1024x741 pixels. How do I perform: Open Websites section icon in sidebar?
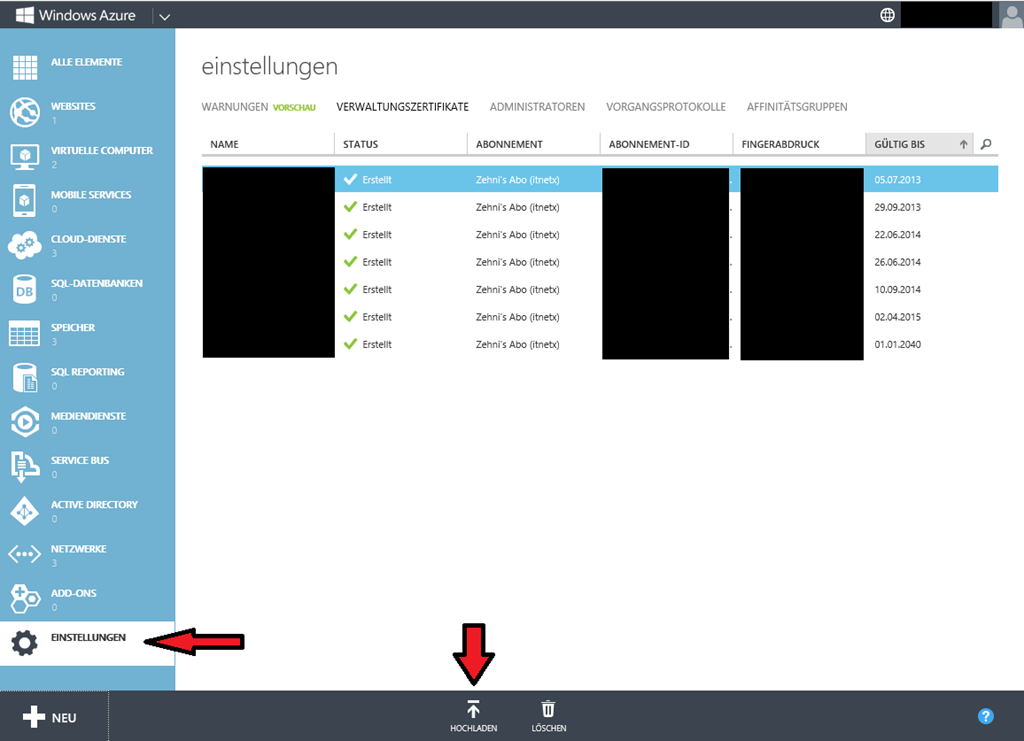pyautogui.click(x=24, y=112)
